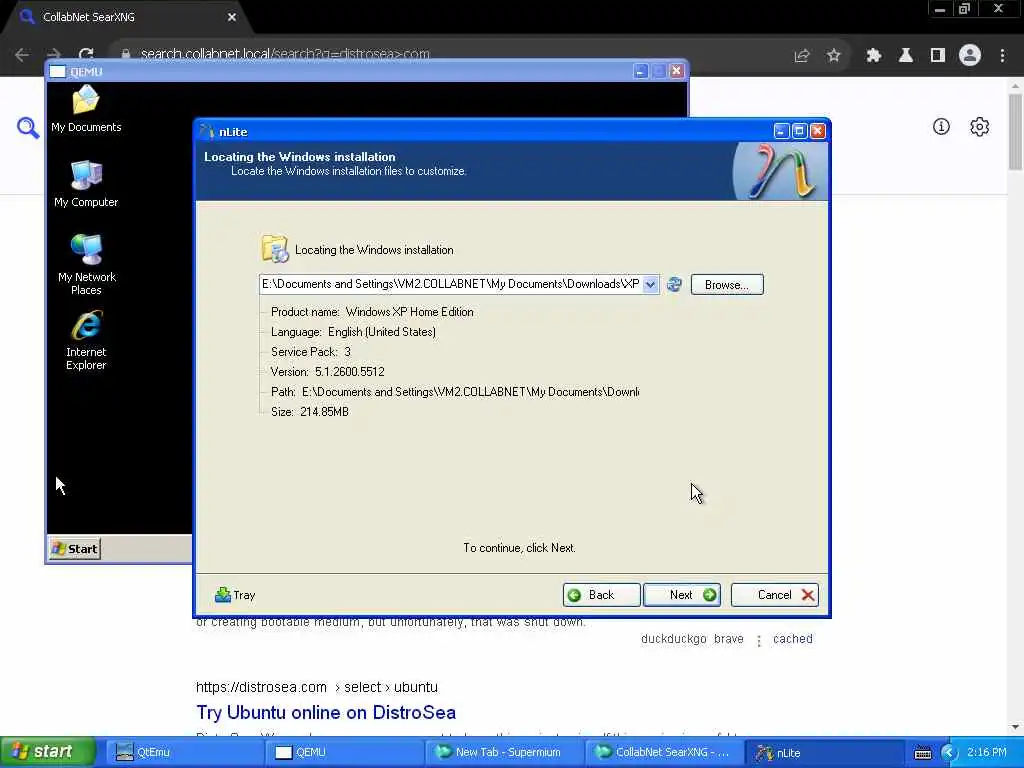
Task: Select the Product name Windows XP Home Edition text
Action: (372, 312)
